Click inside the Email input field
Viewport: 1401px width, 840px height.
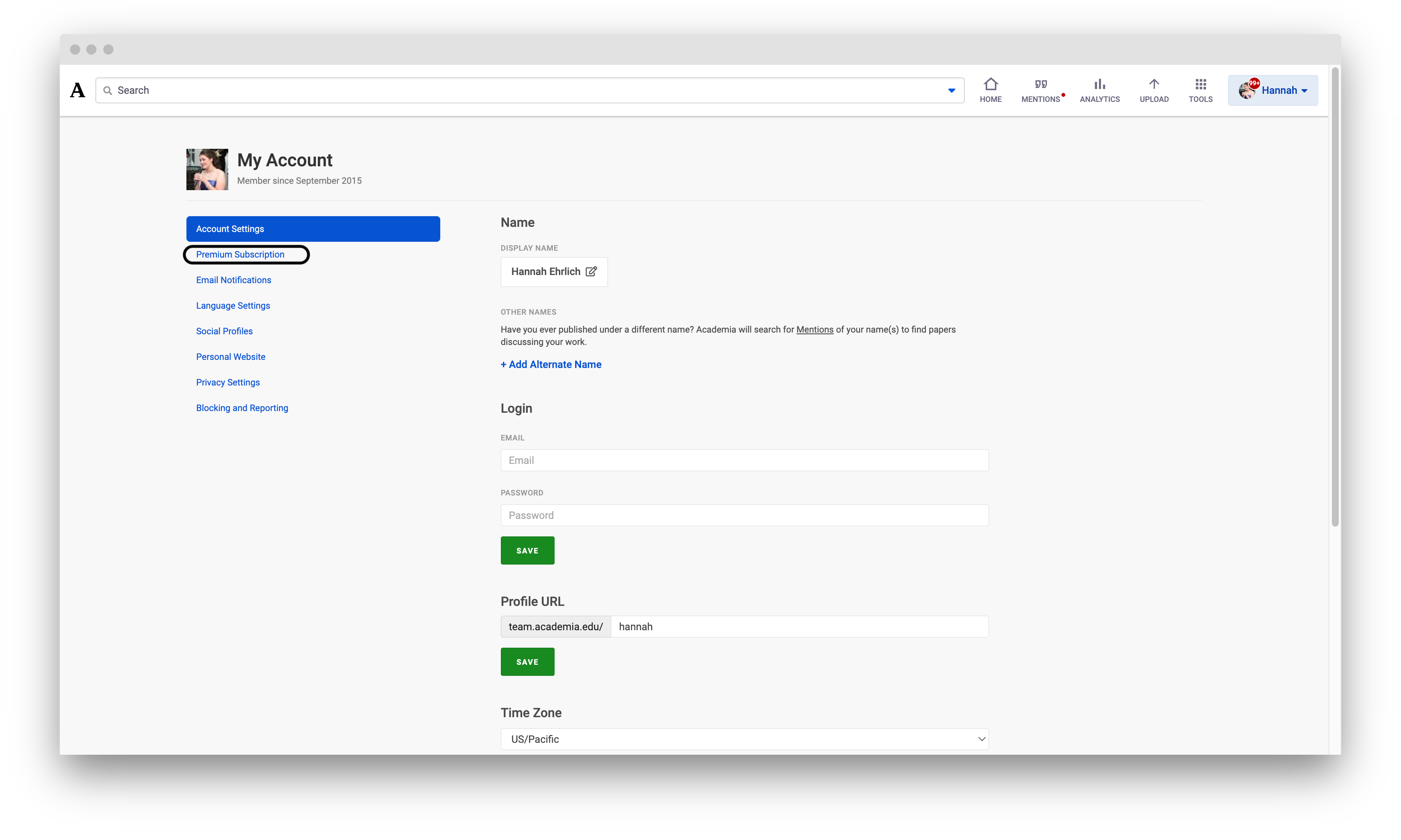coord(744,460)
